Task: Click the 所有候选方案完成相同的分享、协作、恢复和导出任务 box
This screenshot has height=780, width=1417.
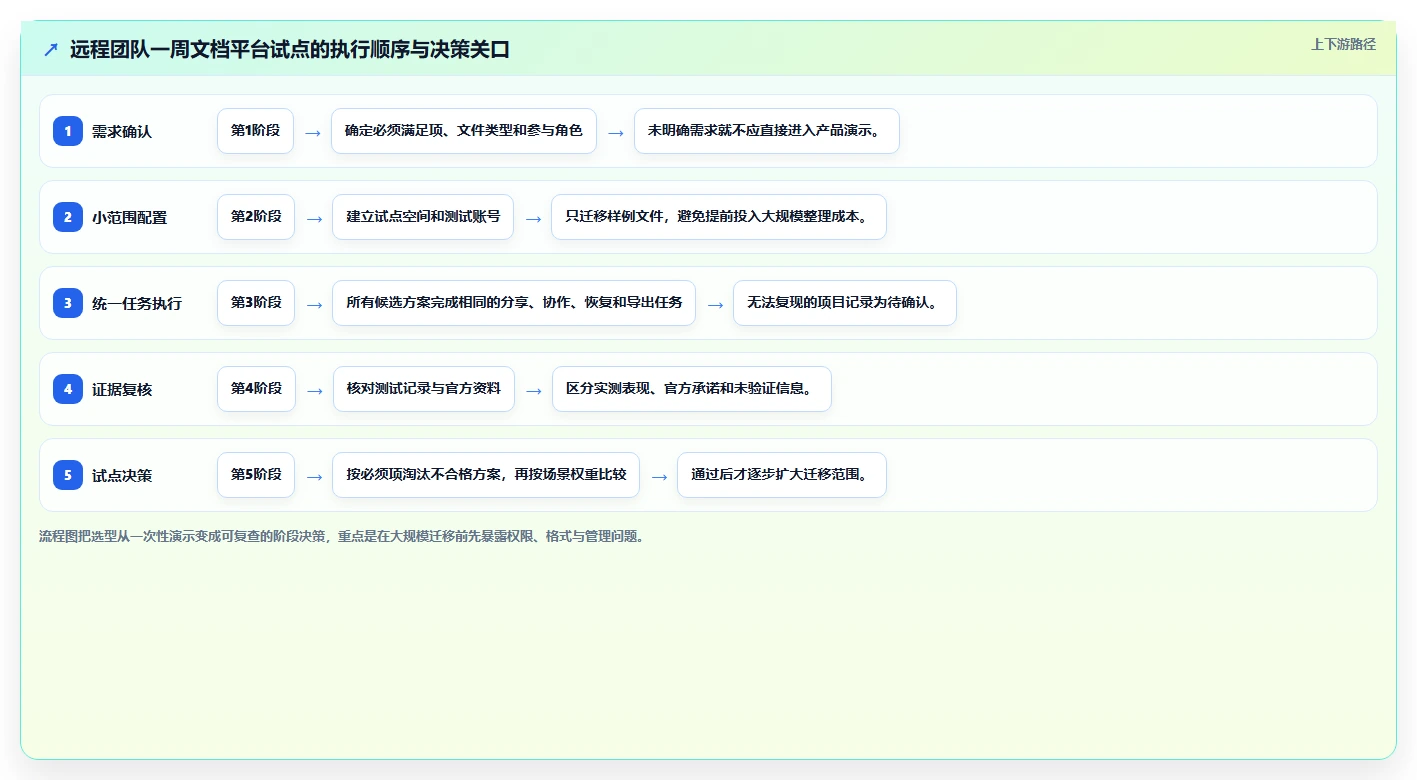Action: (514, 303)
